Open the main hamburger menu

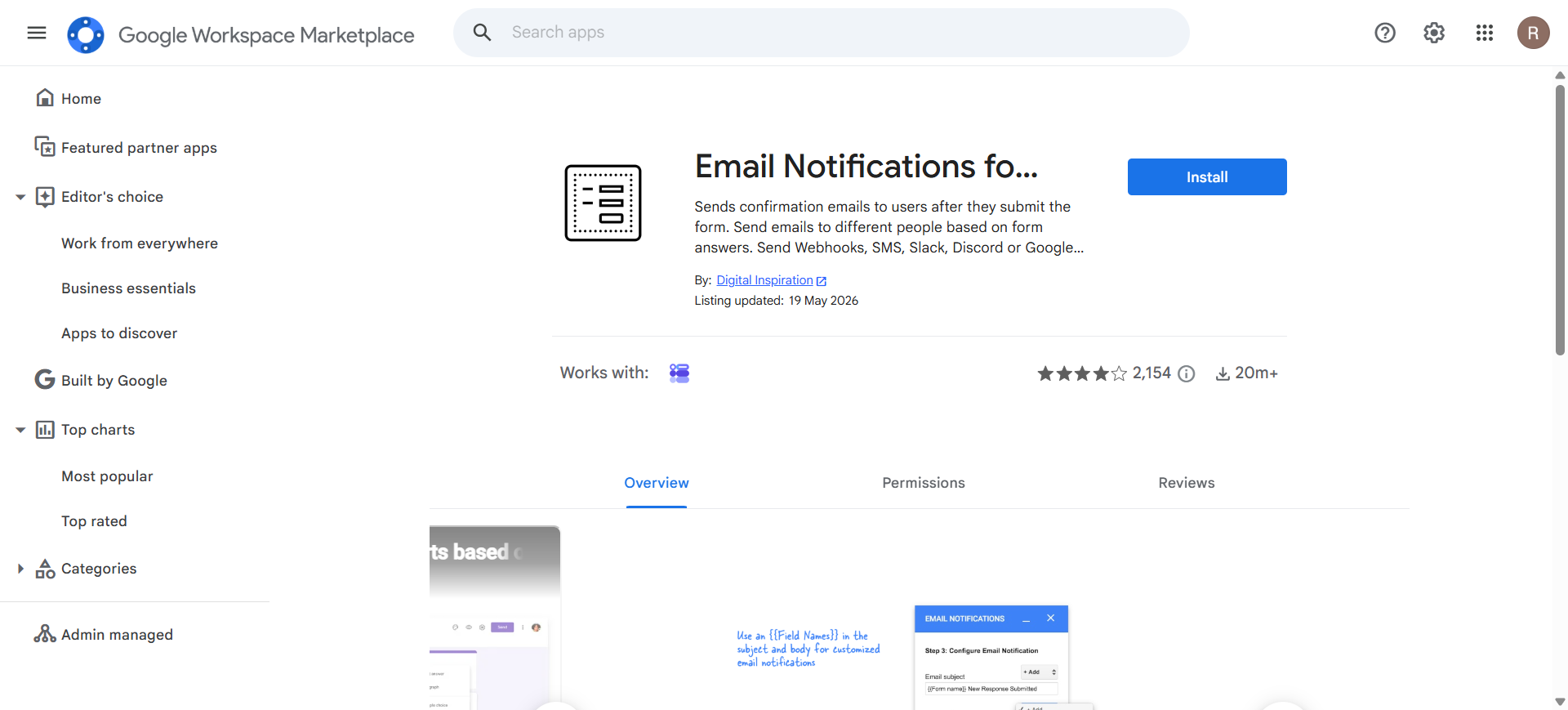37,33
